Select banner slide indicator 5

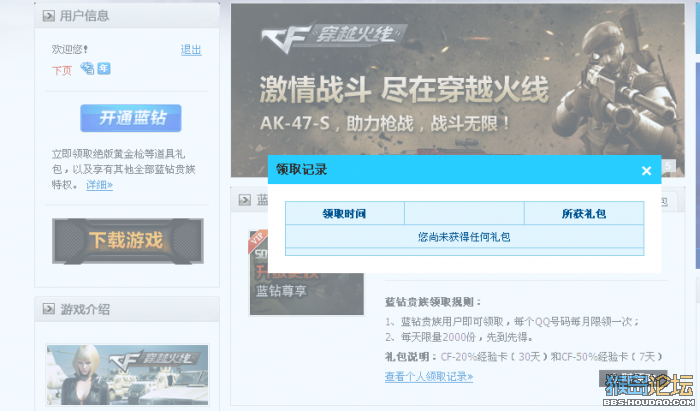668,166
